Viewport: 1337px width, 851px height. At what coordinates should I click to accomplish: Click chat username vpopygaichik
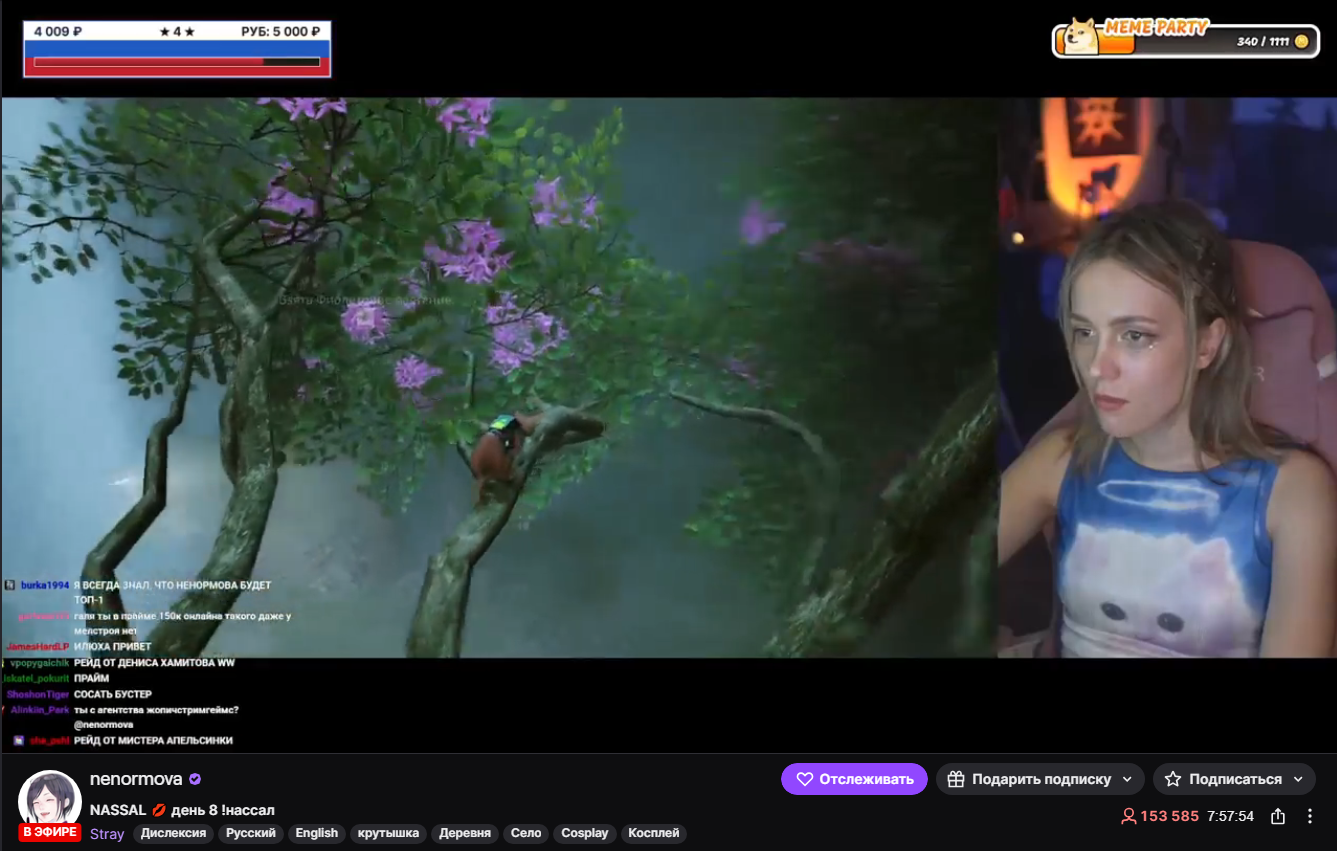[40, 663]
